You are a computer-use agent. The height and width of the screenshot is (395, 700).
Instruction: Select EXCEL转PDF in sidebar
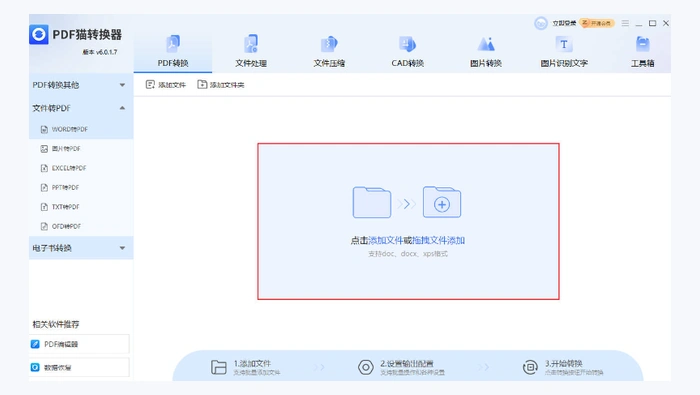click(81, 168)
